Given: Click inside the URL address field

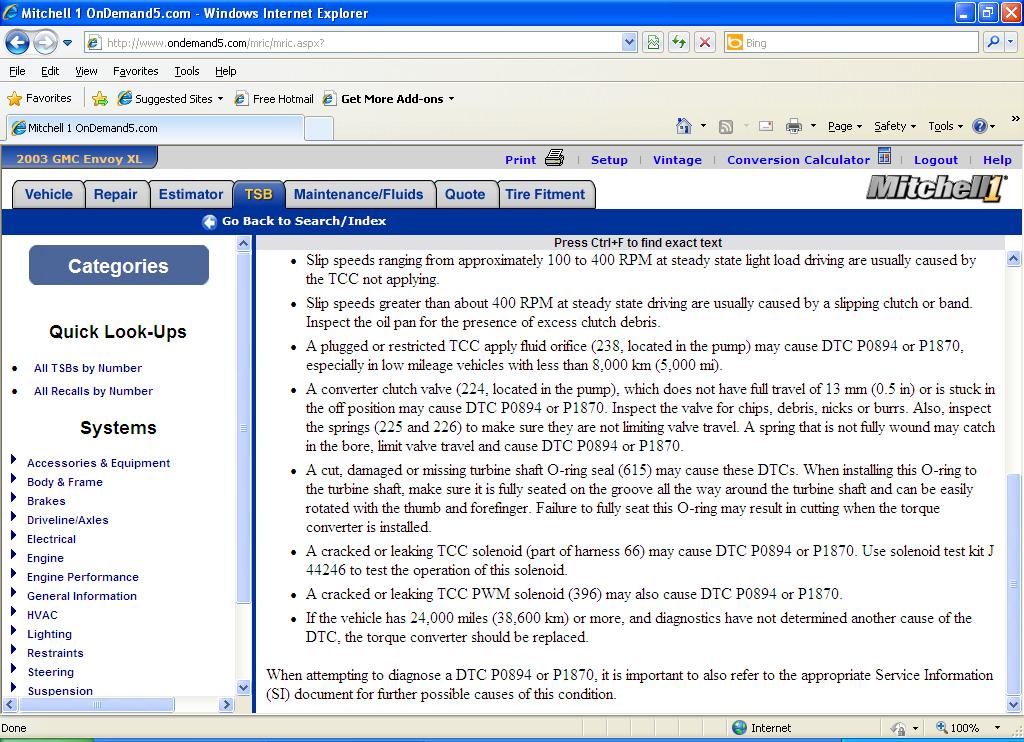Looking at the screenshot, I should coord(362,43).
